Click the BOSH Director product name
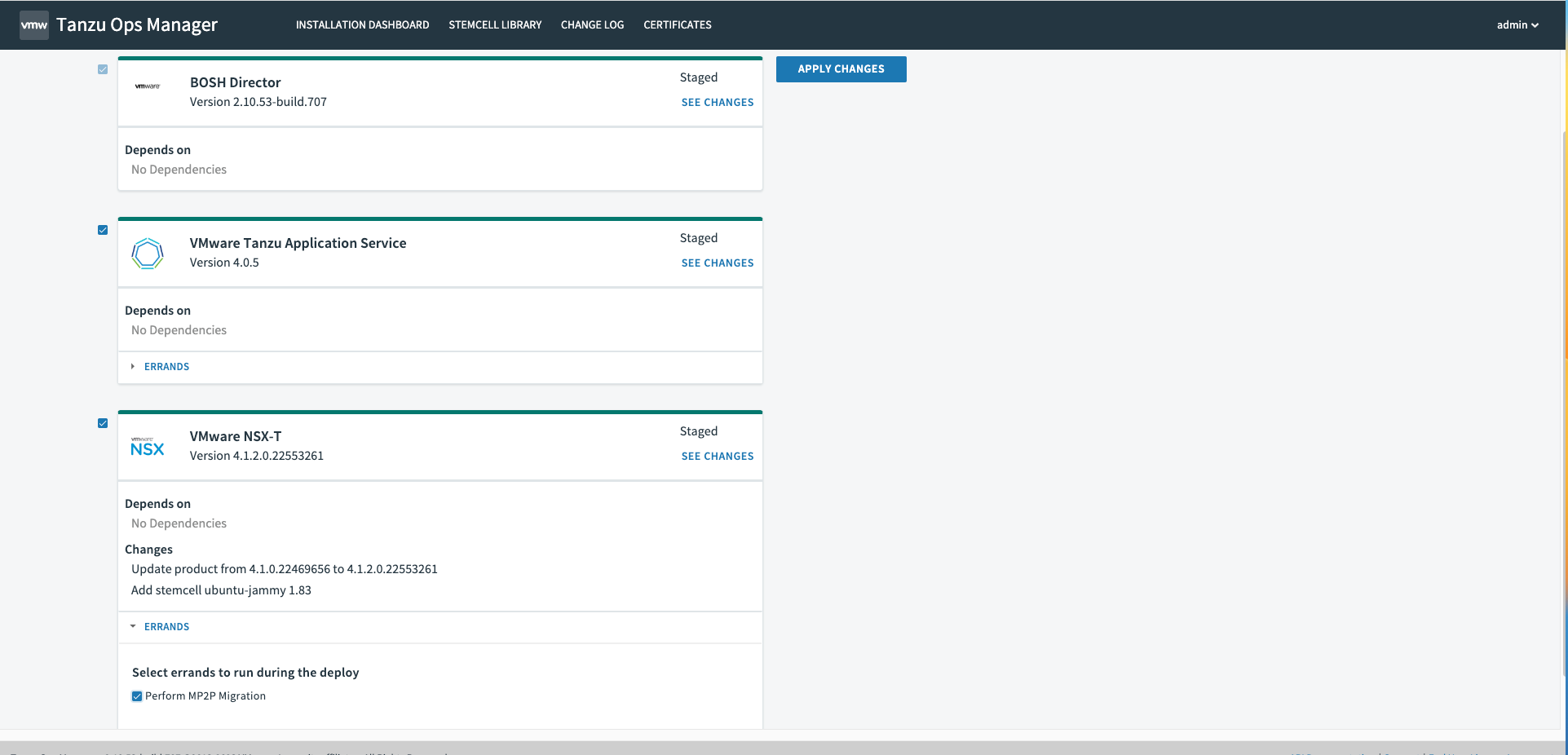This screenshot has width=1568, height=755. [x=235, y=82]
